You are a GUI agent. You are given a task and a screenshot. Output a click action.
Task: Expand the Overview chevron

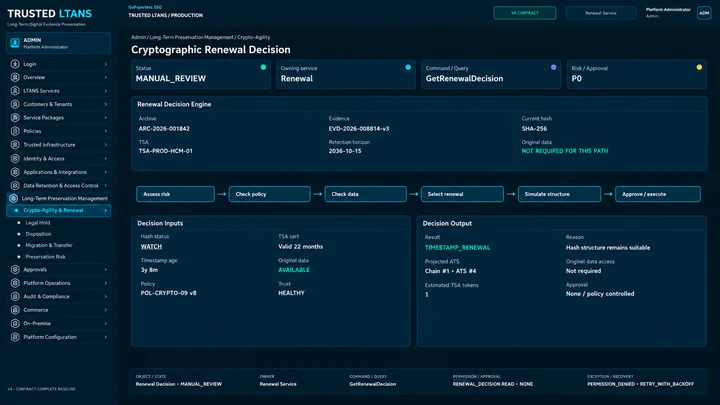pyautogui.click(x=106, y=78)
